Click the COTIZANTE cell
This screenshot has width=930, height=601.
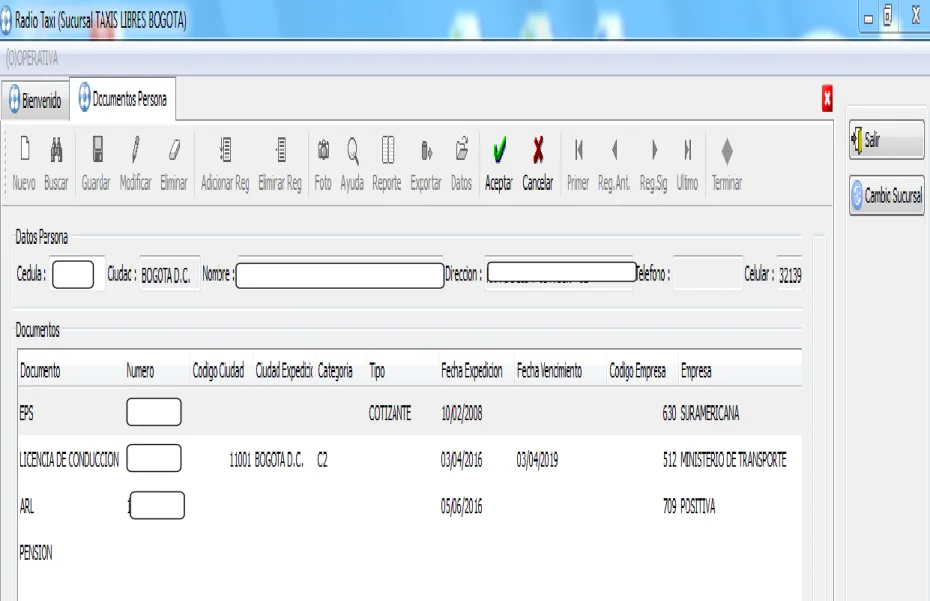click(390, 414)
